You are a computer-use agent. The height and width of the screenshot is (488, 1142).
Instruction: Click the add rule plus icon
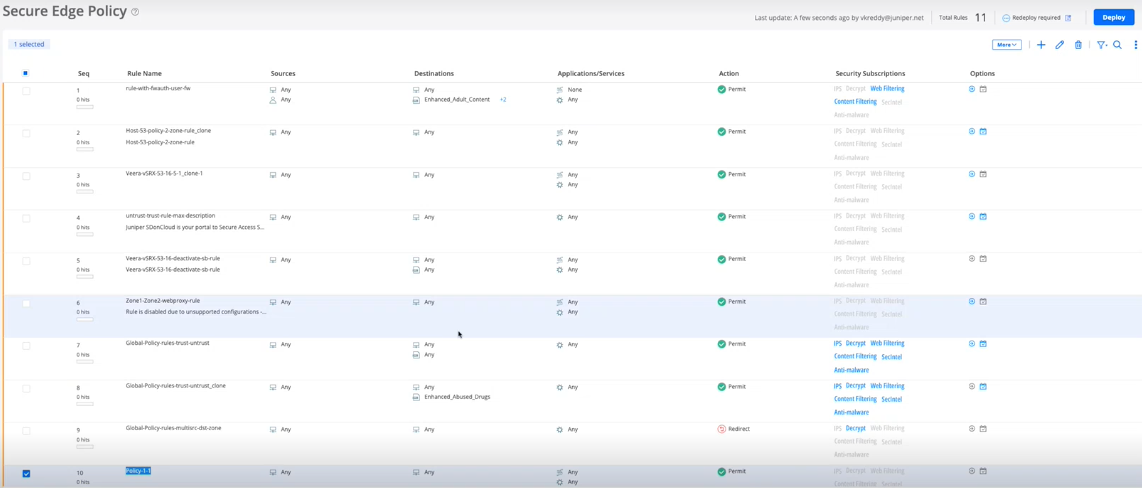(1041, 45)
